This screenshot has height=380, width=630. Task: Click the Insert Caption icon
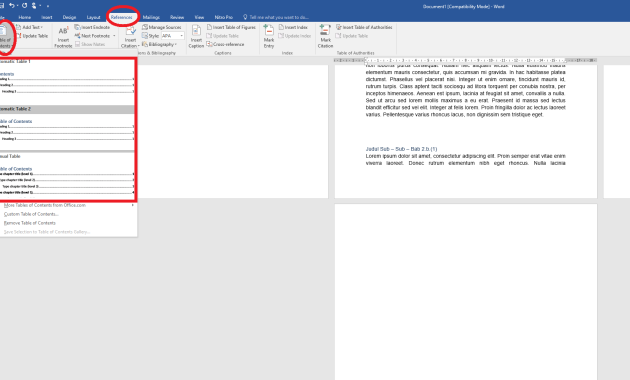pyautogui.click(x=196, y=31)
